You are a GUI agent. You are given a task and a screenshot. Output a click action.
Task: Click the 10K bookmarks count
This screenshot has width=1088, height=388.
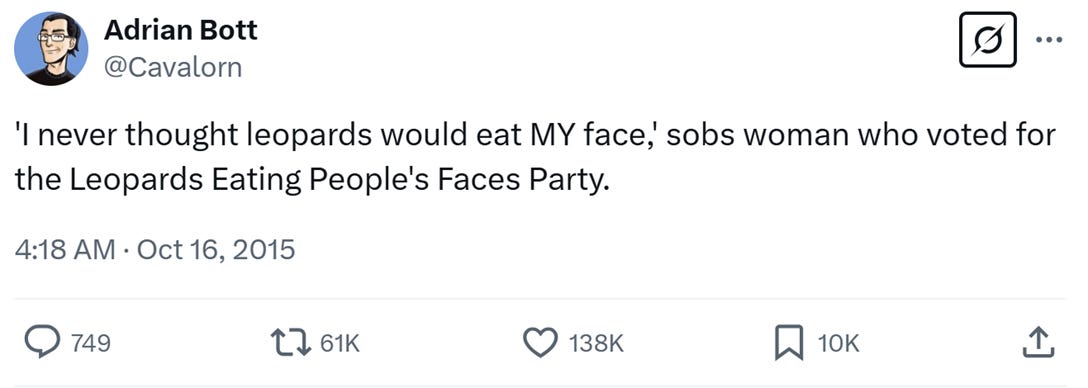[x=838, y=343]
